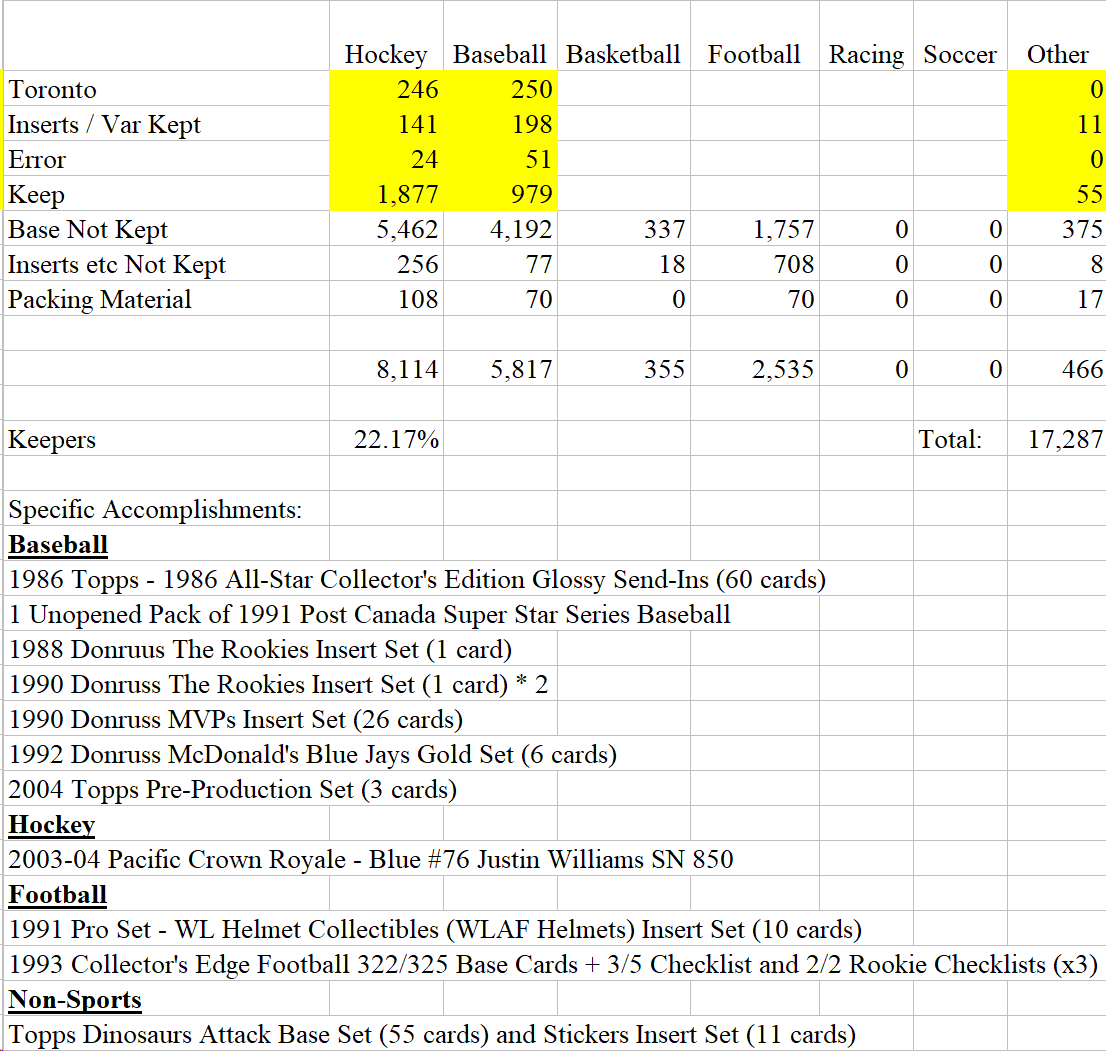Click the Total: label cell

point(960,439)
